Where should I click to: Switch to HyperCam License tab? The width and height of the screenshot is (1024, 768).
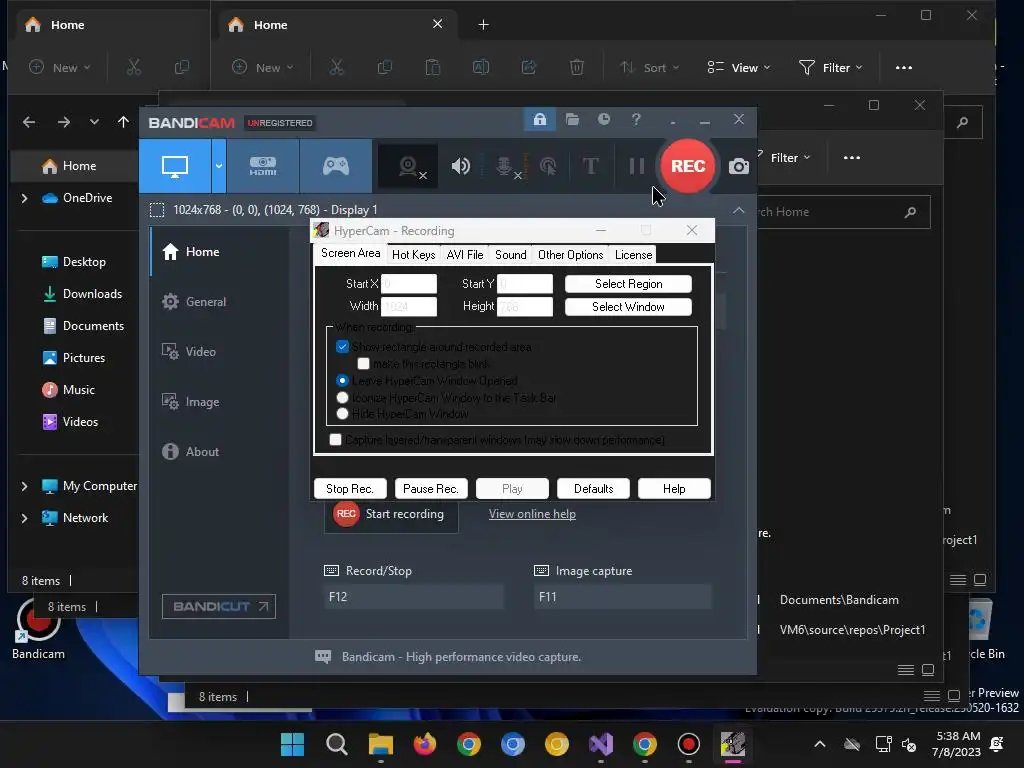[x=633, y=255]
